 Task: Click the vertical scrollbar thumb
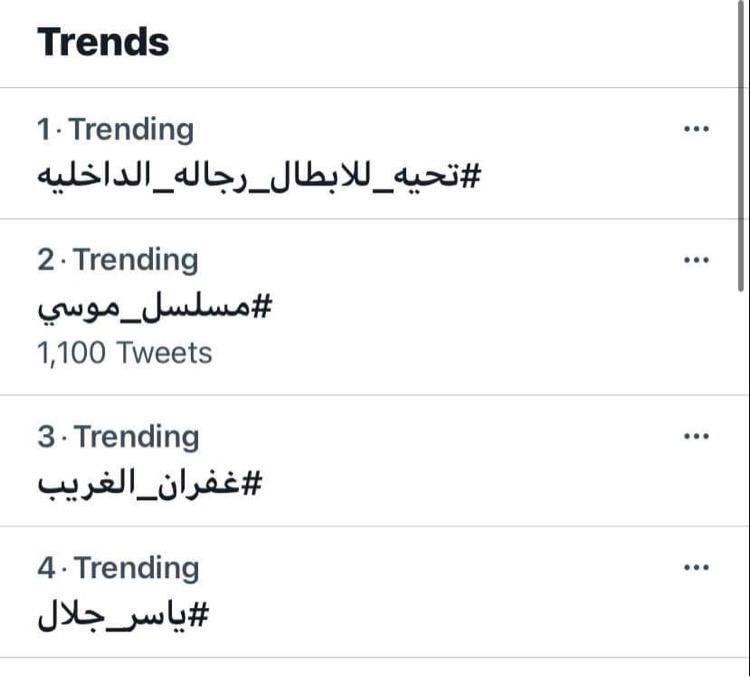click(x=740, y=145)
